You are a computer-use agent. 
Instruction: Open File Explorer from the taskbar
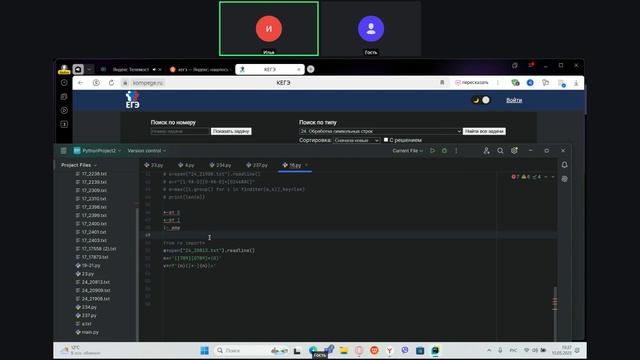tap(344, 350)
